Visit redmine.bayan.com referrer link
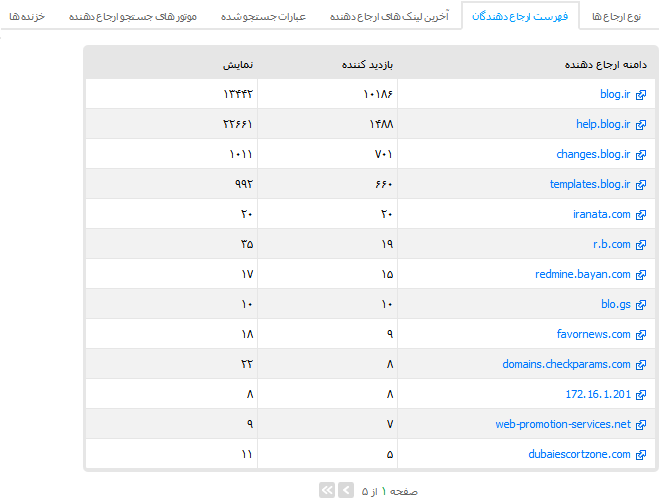The height and width of the screenshot is (504, 663). coord(583,274)
